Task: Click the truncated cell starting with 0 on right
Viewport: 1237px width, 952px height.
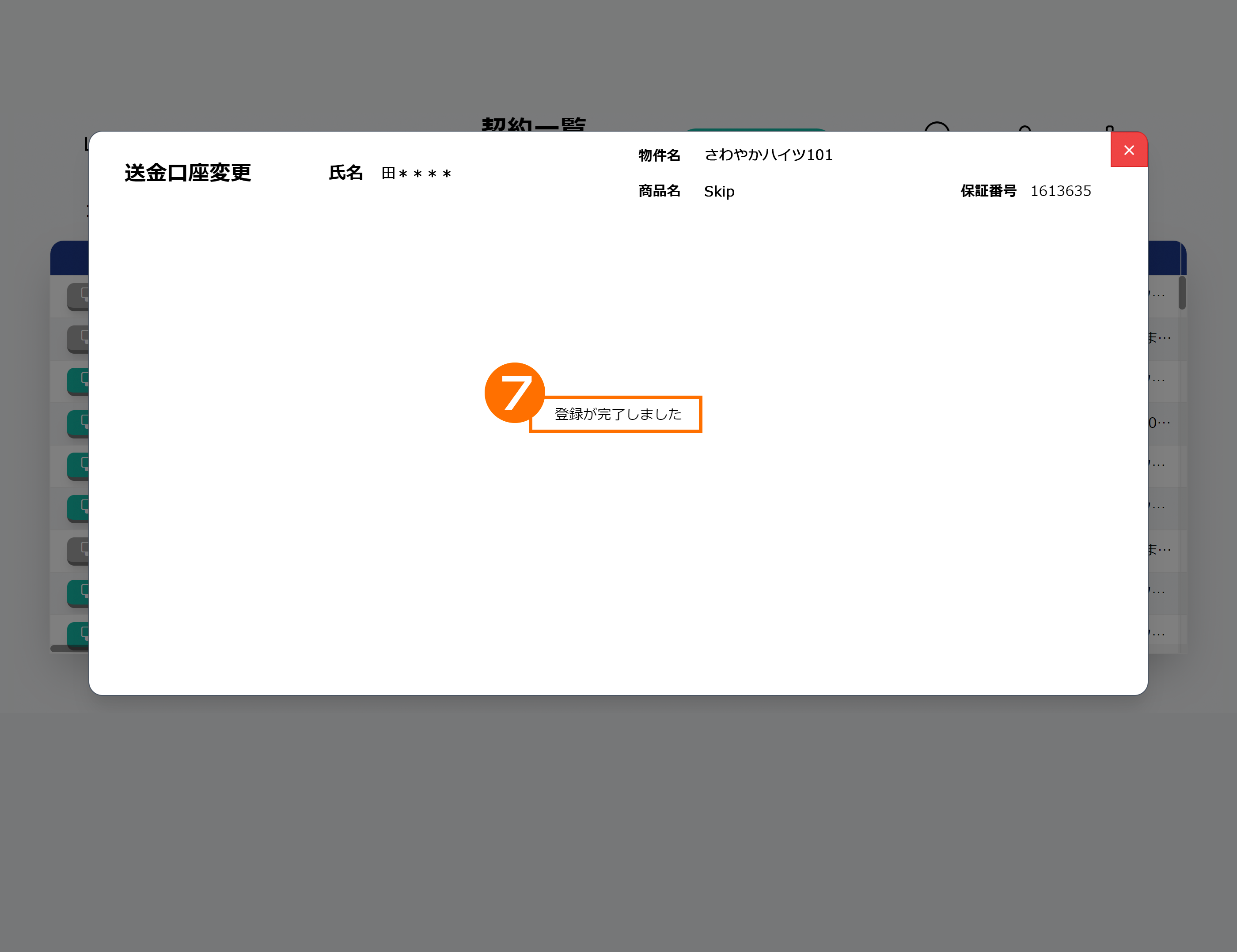Action: (x=1159, y=423)
